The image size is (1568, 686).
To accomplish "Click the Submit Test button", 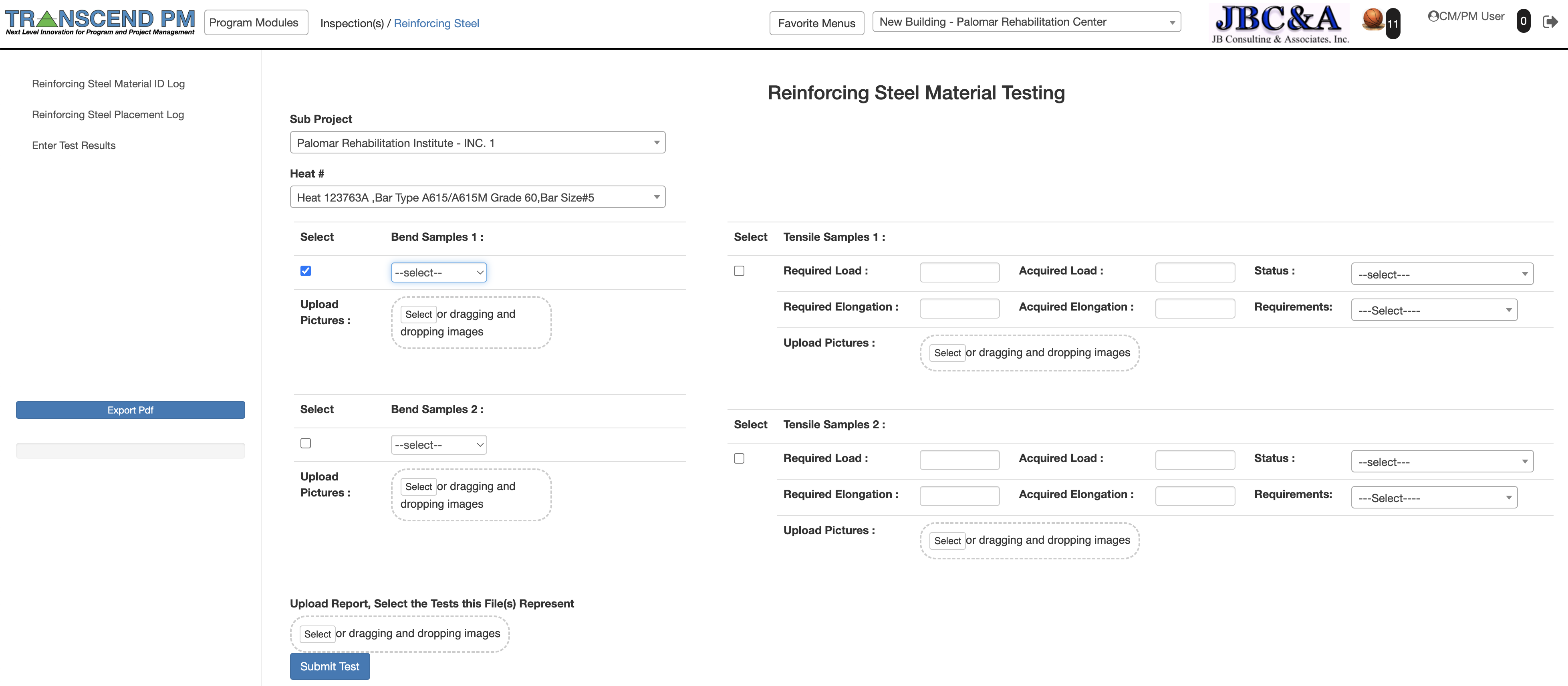I will tap(329, 666).
